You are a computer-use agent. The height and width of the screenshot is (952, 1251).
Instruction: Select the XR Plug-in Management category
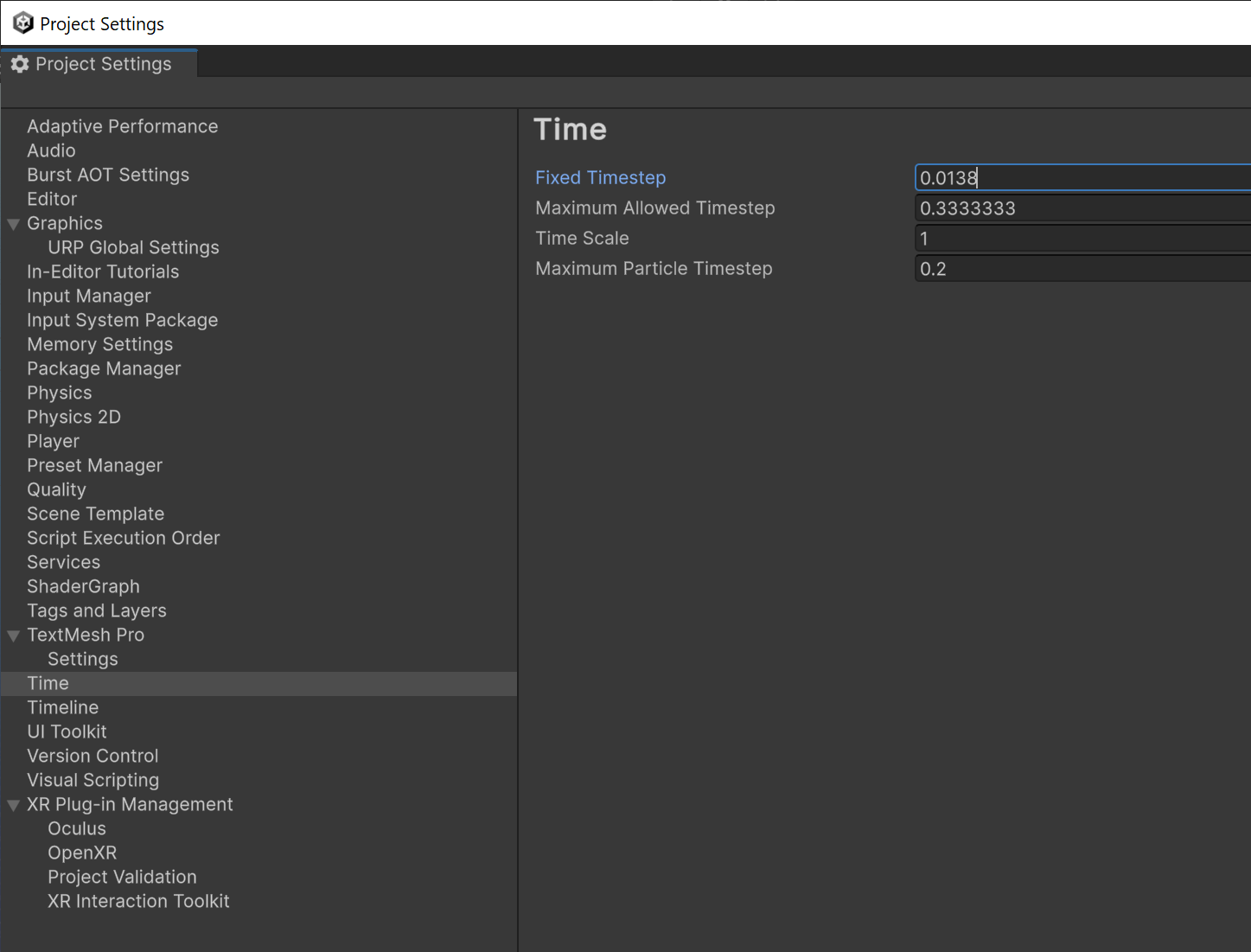[130, 804]
